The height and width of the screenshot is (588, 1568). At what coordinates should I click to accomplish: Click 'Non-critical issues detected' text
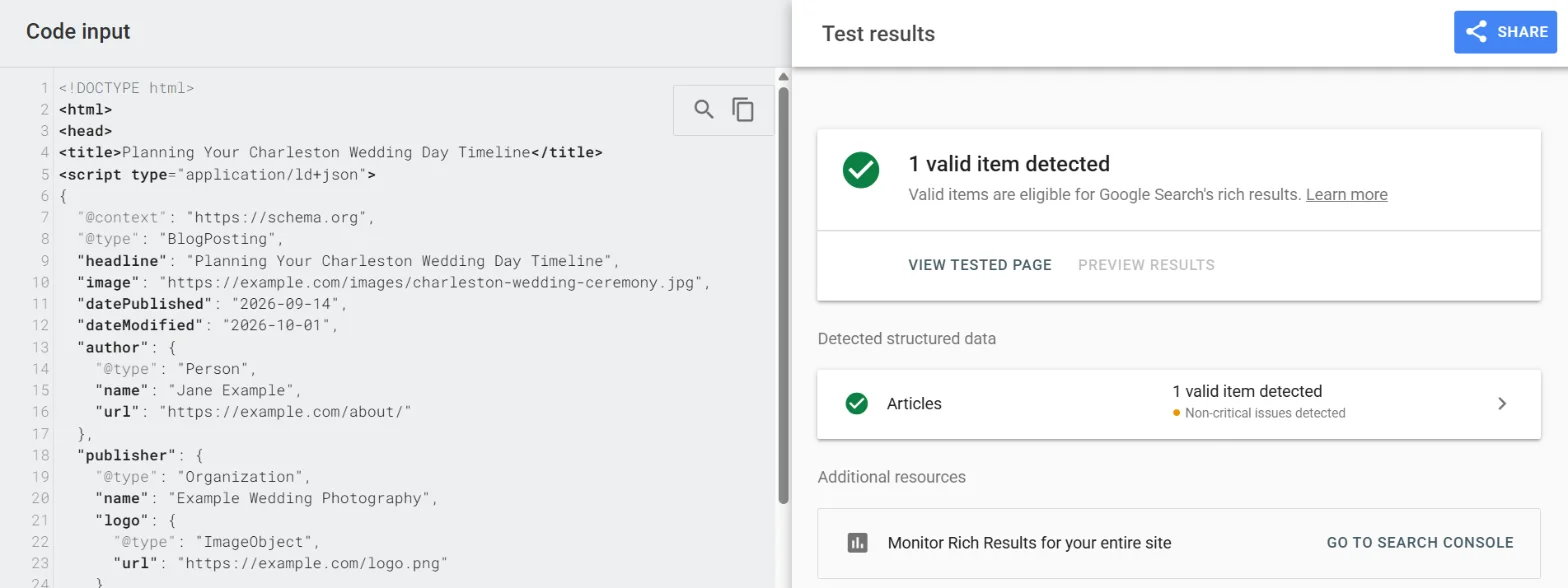tap(1265, 413)
